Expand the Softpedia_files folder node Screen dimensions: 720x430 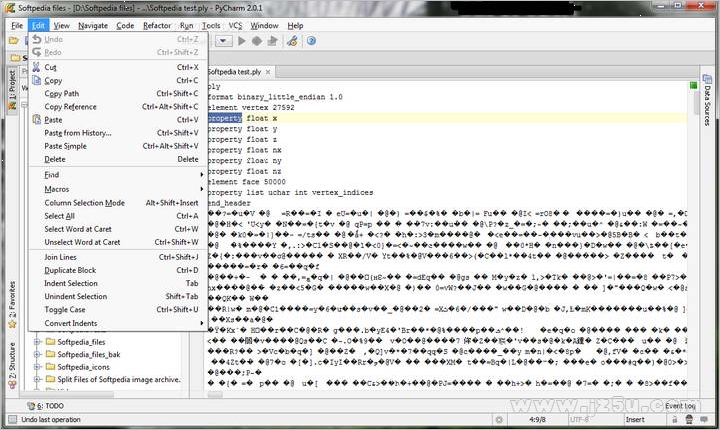(x=38, y=342)
